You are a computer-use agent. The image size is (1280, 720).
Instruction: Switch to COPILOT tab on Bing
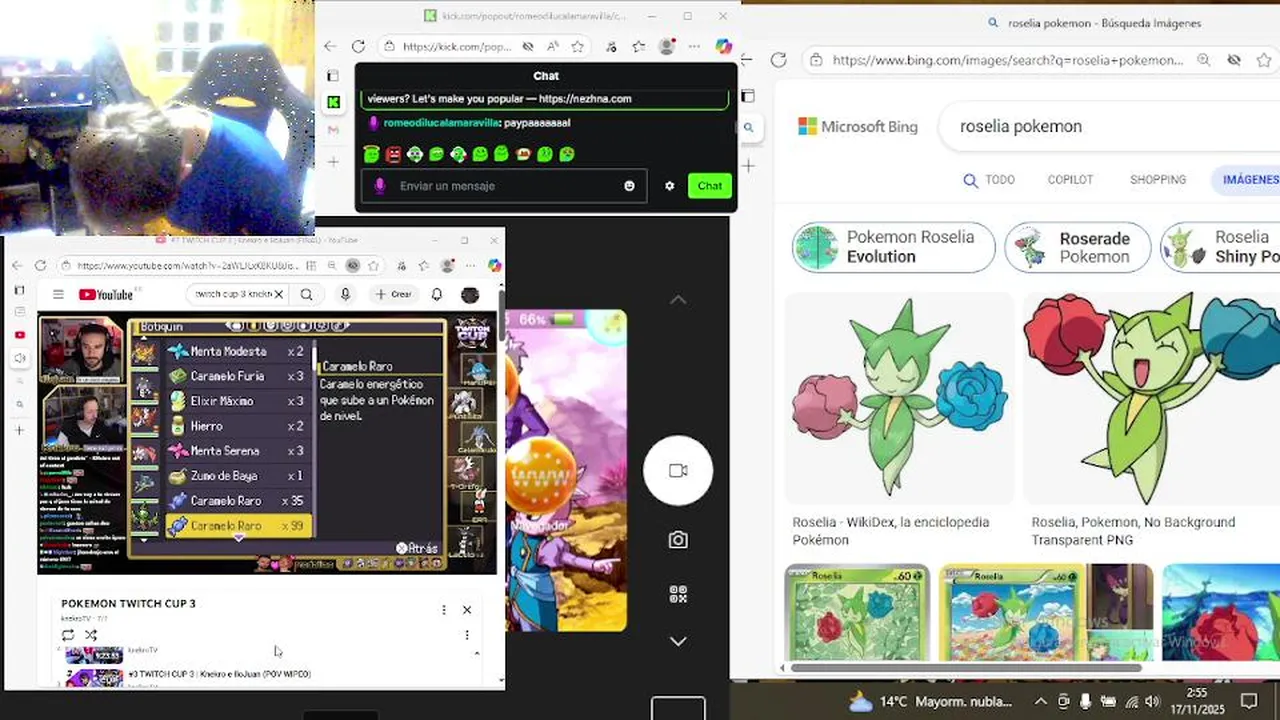click(1070, 180)
